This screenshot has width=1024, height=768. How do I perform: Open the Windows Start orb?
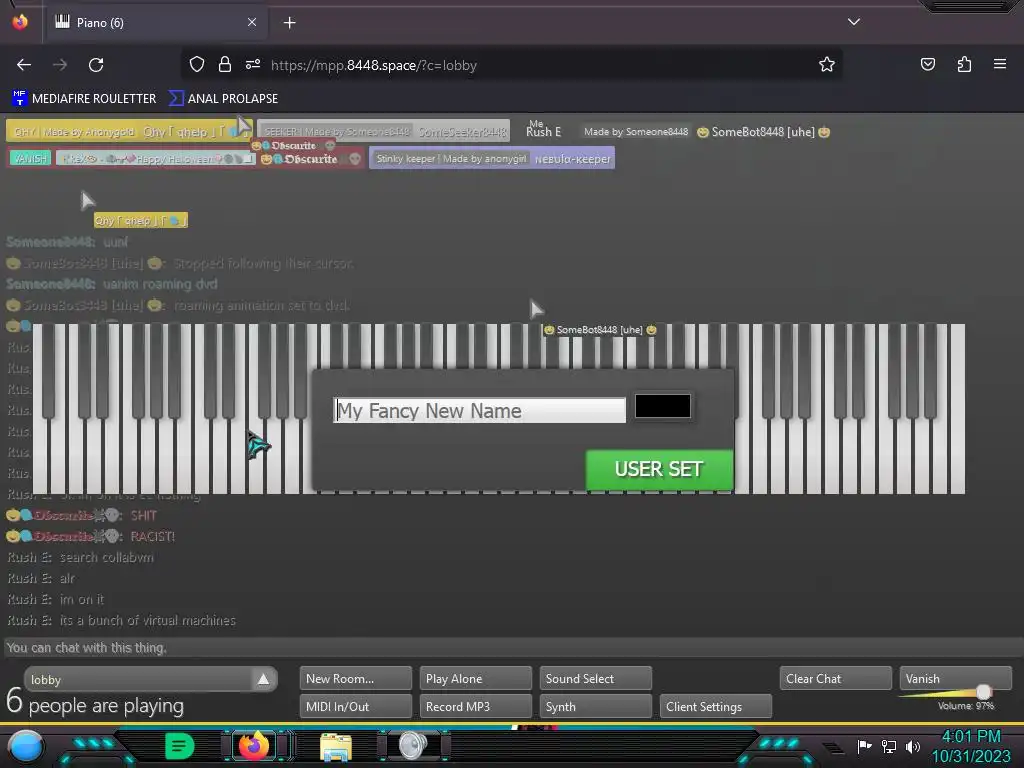point(25,746)
